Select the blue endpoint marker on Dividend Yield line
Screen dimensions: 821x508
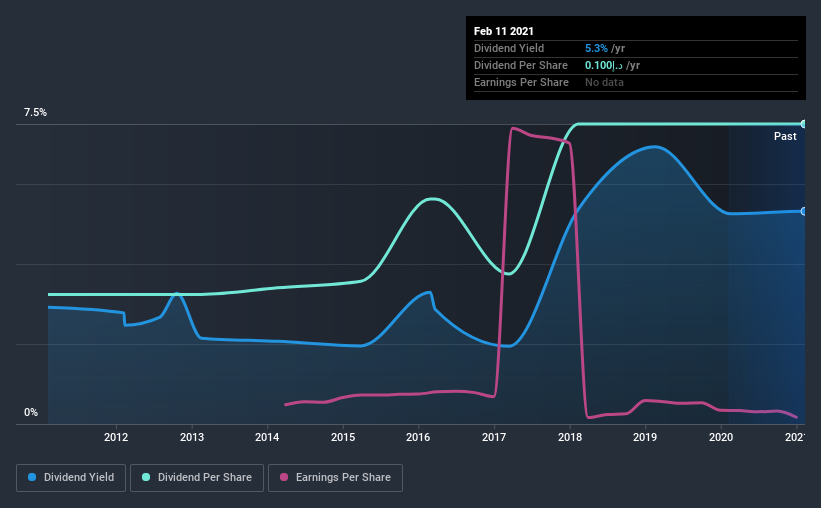pos(803,212)
